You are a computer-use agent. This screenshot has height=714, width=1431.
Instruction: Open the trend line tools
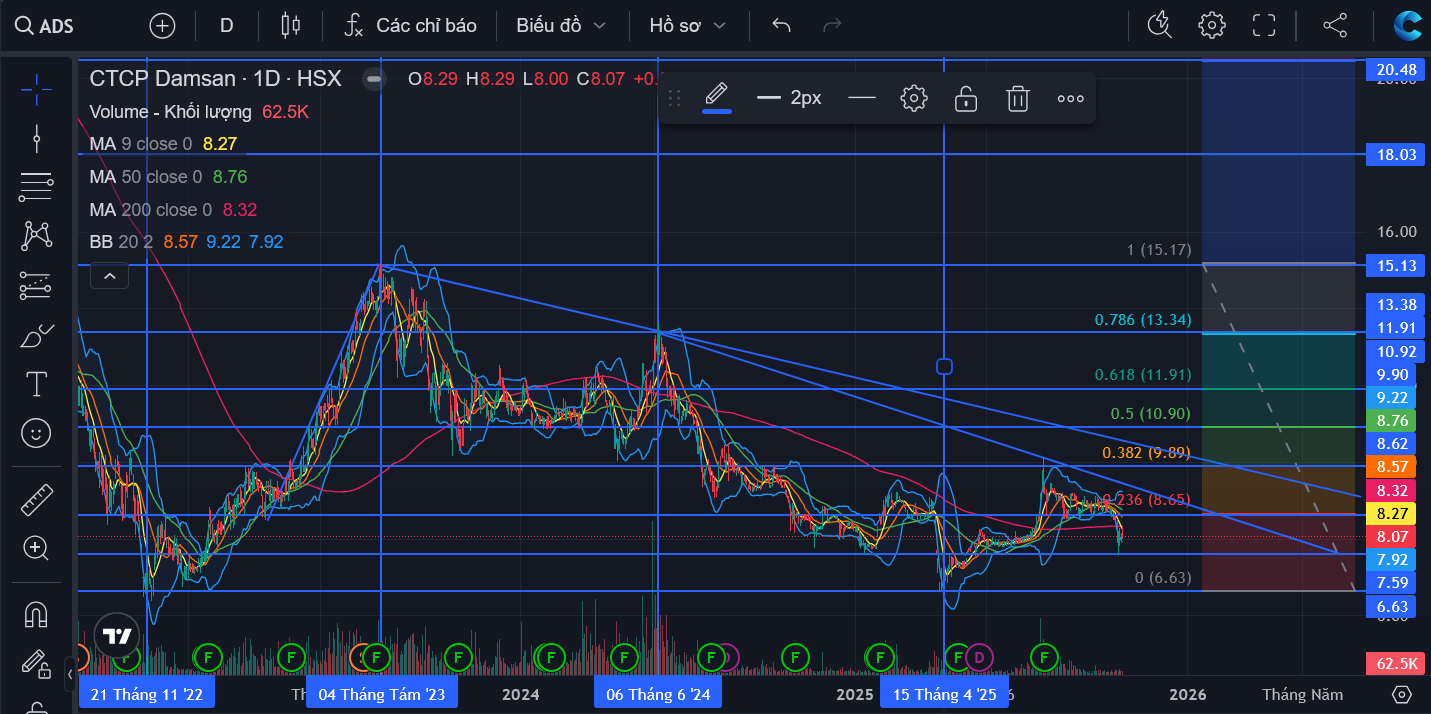[36, 138]
